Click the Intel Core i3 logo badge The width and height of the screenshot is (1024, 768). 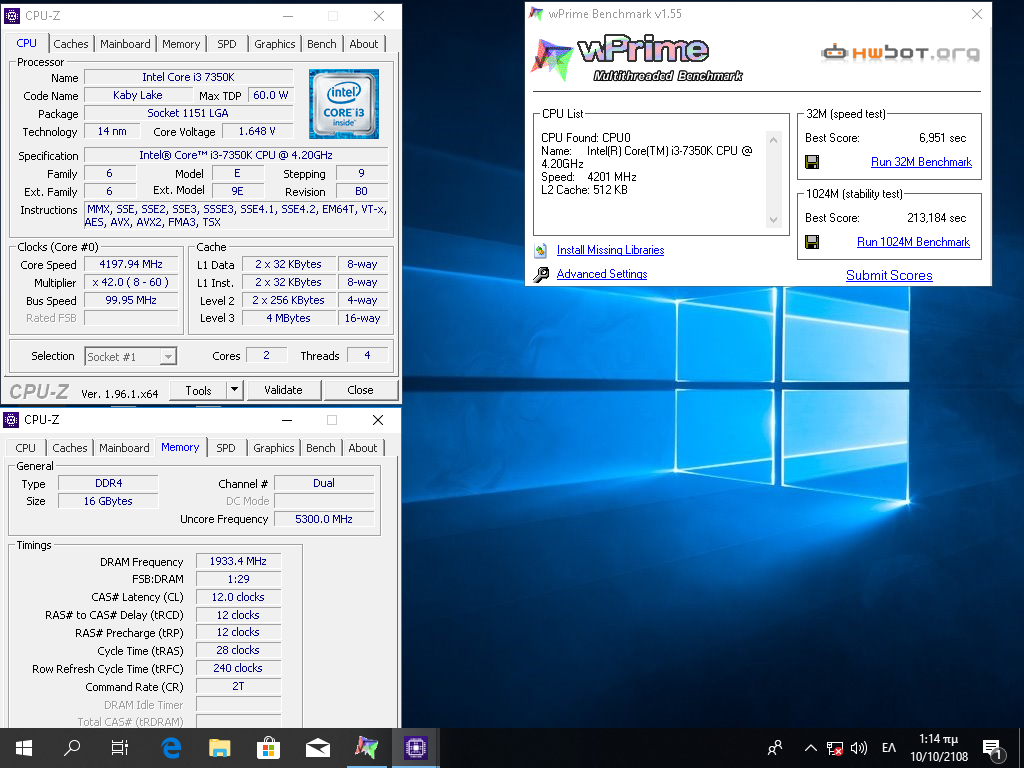[344, 104]
